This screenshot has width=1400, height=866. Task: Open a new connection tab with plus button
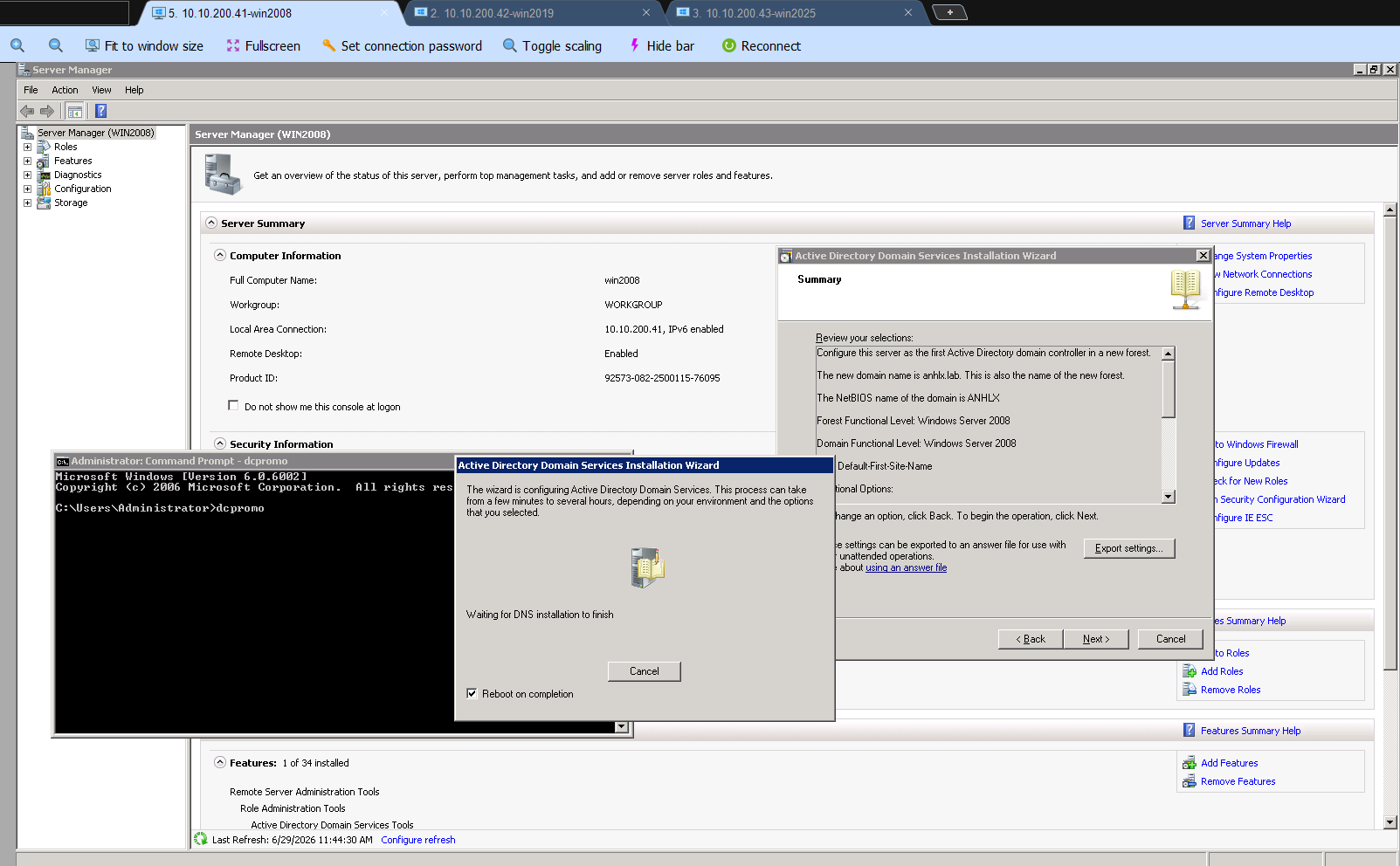(949, 12)
